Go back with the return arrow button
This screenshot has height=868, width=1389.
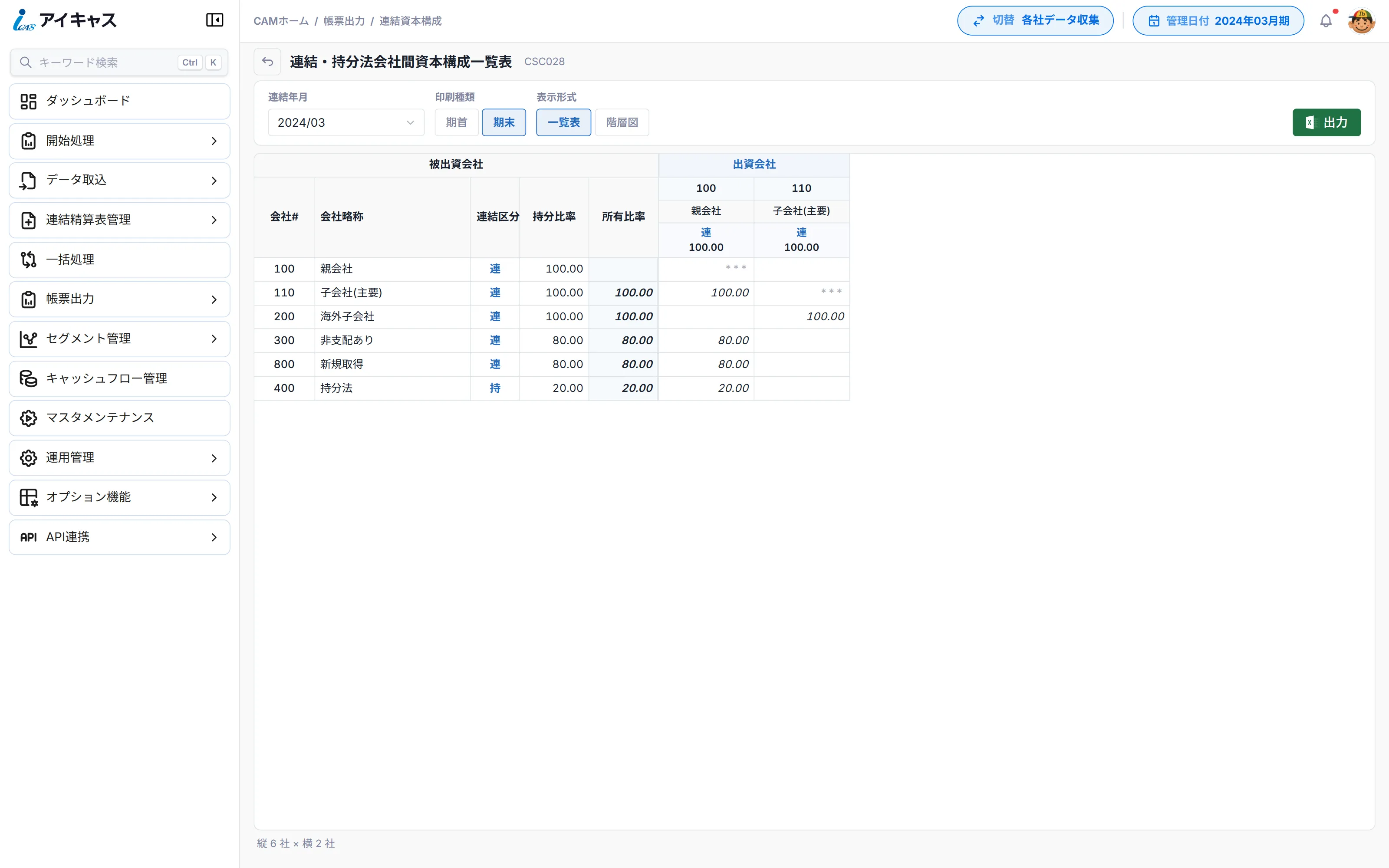coord(267,62)
